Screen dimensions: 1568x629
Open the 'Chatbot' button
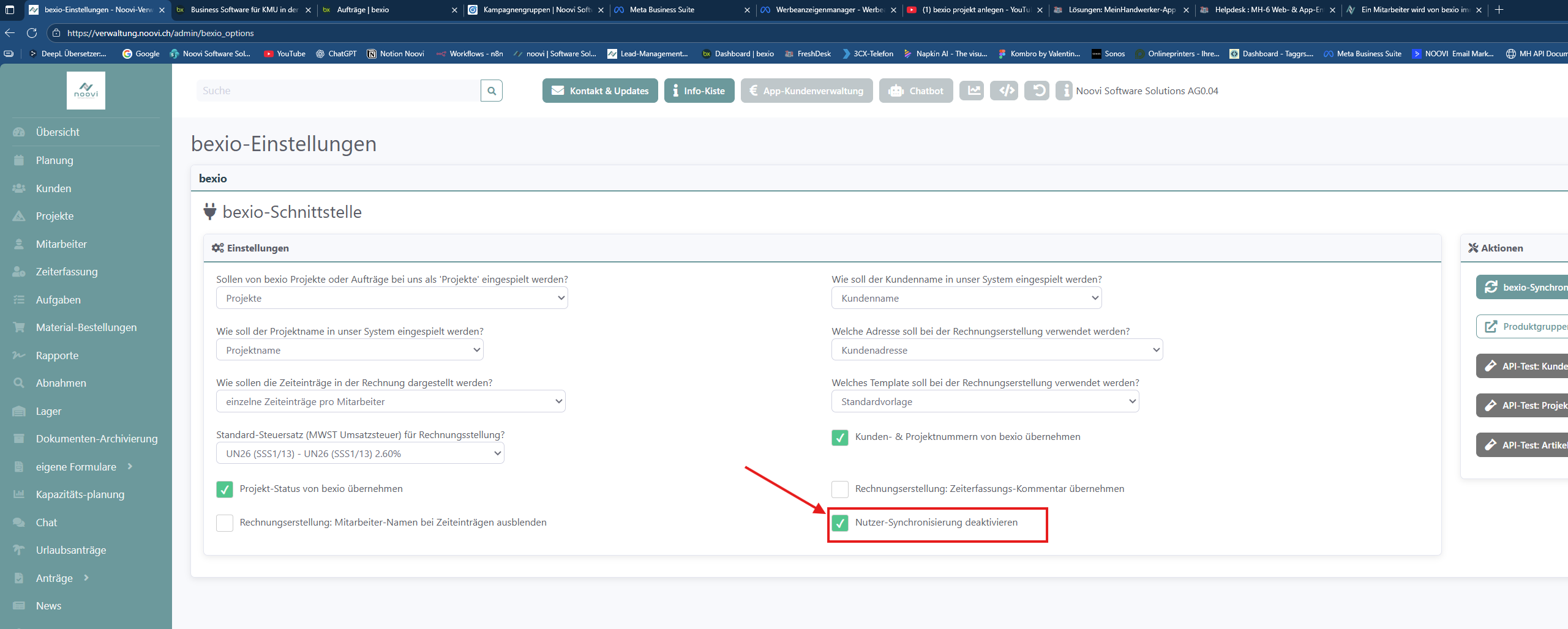[x=916, y=91]
